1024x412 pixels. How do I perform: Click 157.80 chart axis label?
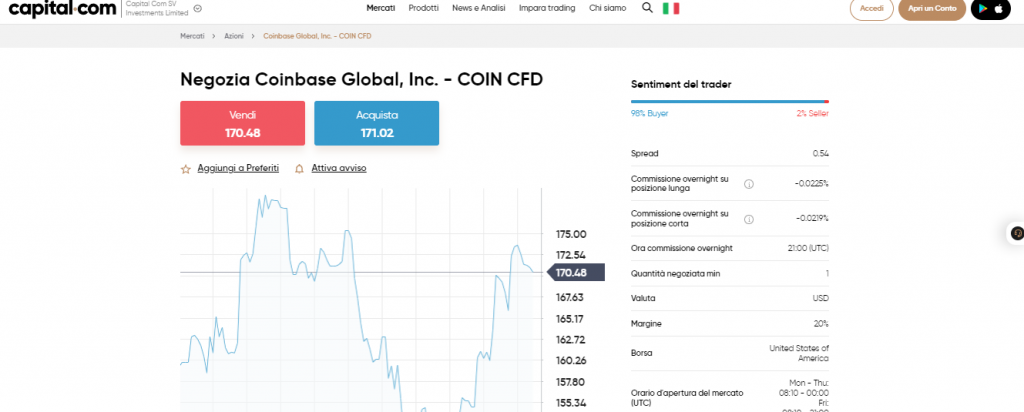pos(571,382)
